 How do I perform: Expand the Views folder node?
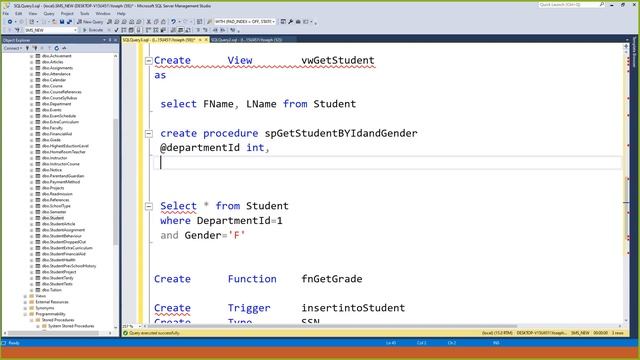tap(25, 296)
